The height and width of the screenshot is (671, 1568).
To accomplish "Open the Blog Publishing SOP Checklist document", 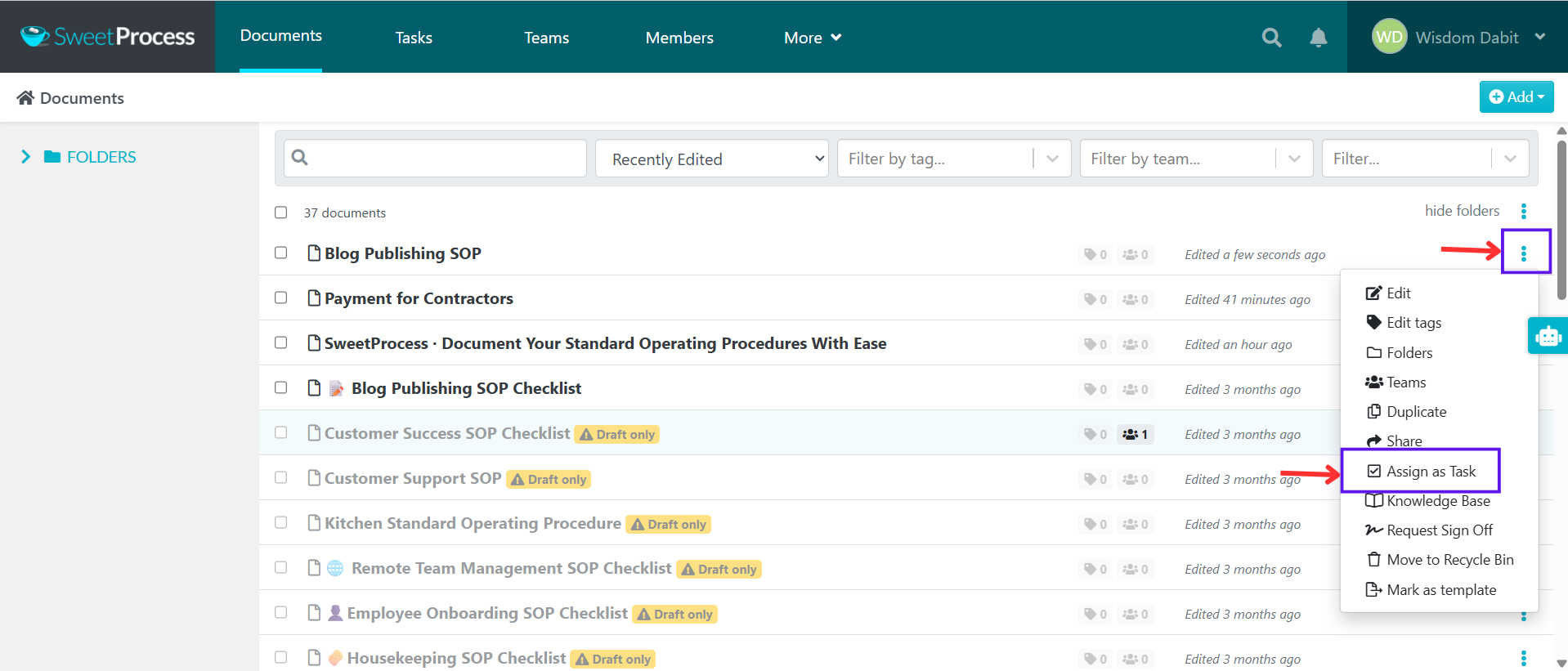I will pyautogui.click(x=466, y=388).
